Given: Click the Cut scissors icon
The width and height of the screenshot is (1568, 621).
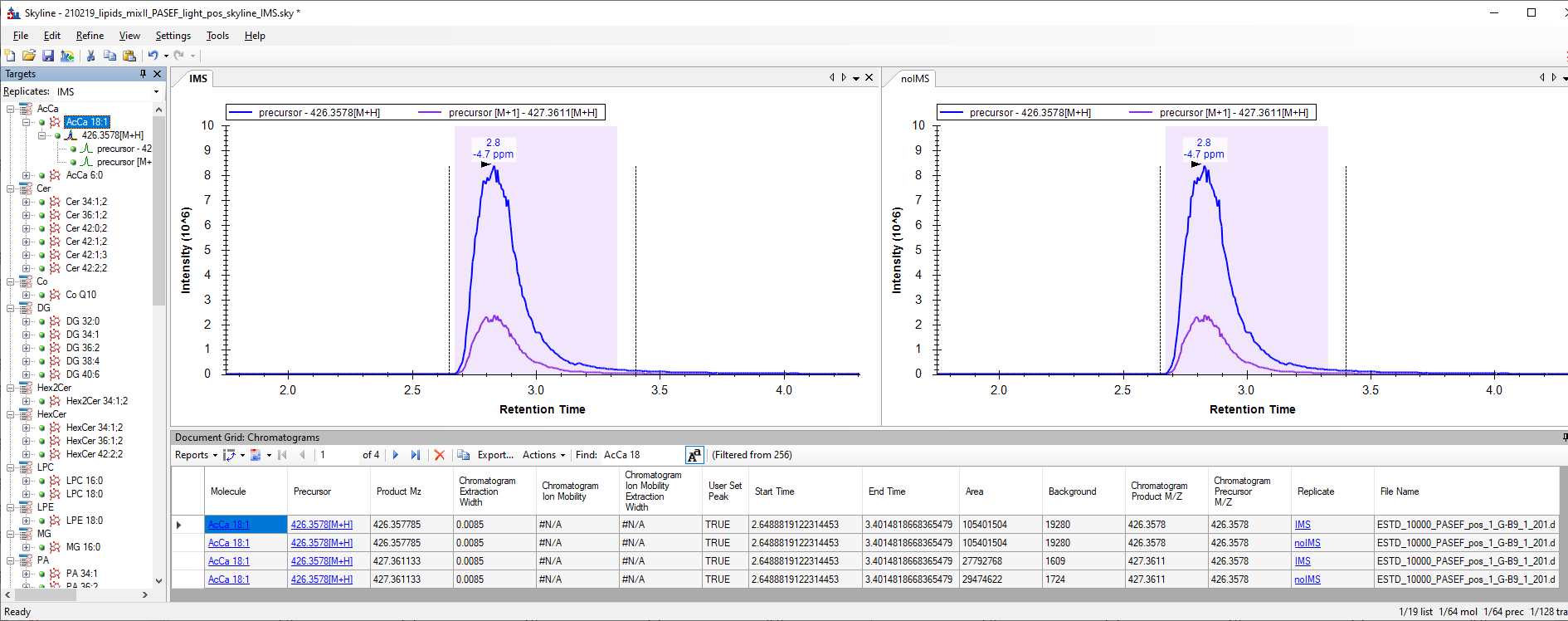Looking at the screenshot, I should click(x=90, y=56).
